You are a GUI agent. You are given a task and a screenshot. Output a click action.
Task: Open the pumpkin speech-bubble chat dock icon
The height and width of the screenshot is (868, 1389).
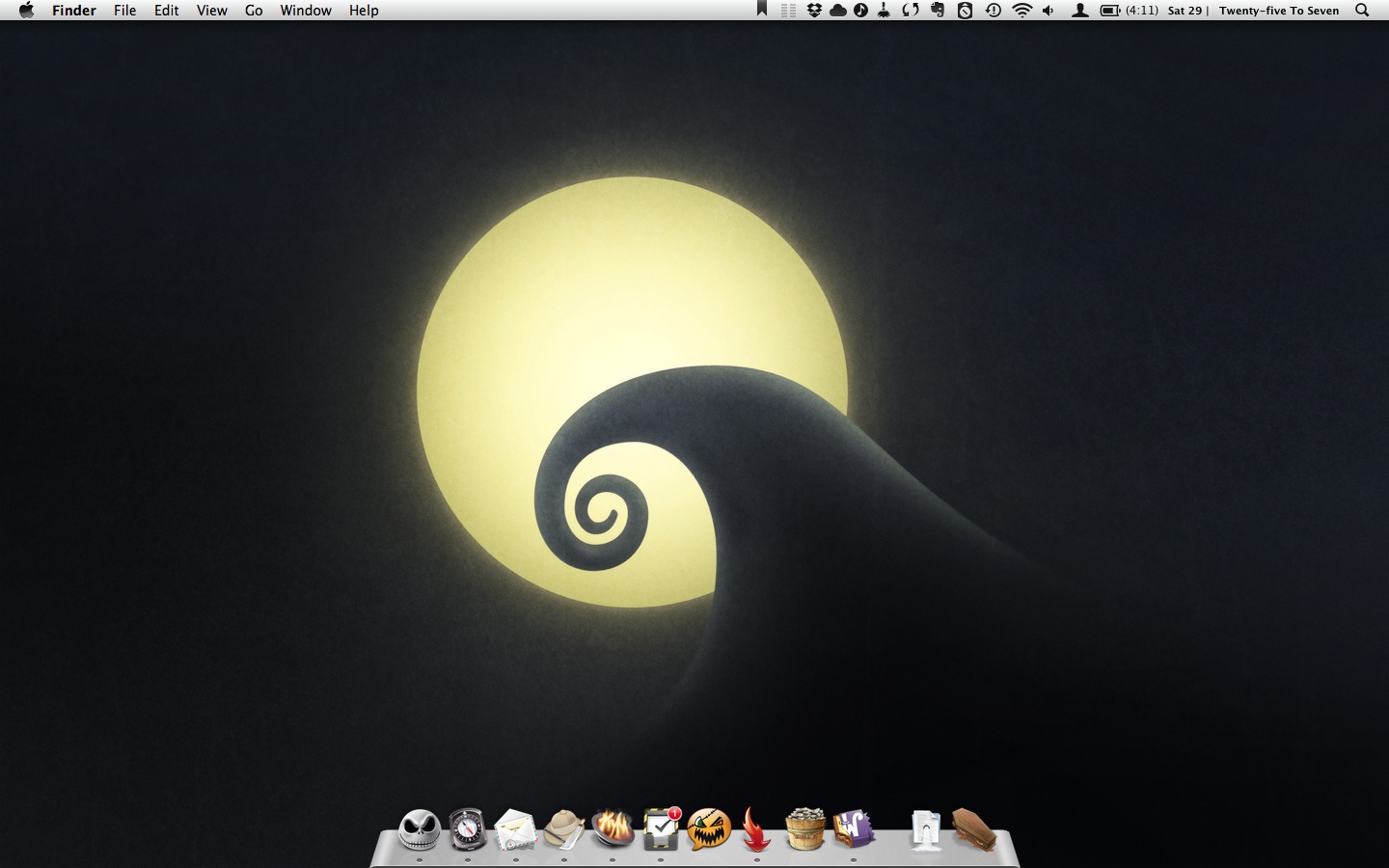pos(709,829)
